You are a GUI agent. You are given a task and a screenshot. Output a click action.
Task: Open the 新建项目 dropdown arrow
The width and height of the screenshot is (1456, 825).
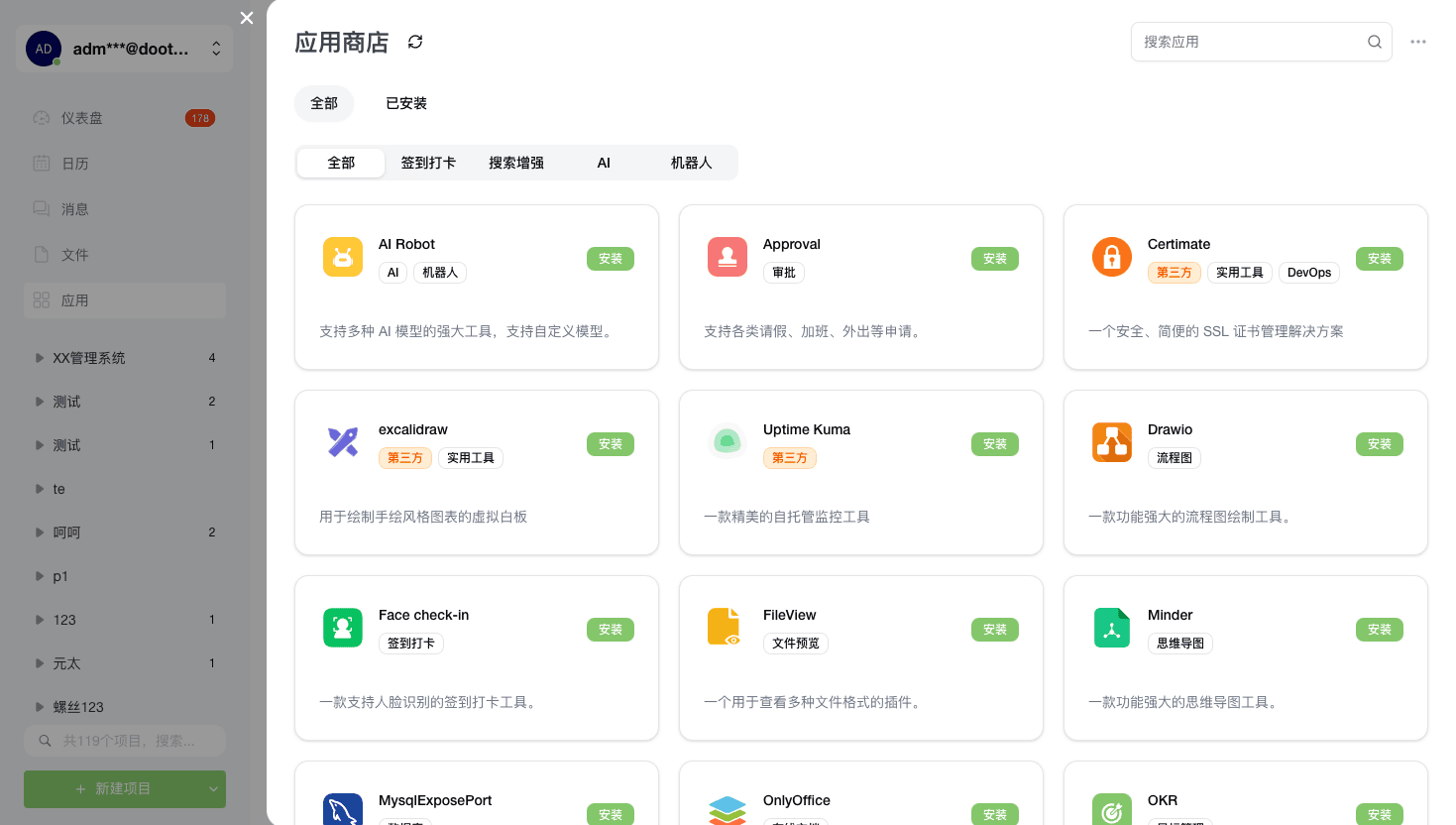(213, 789)
